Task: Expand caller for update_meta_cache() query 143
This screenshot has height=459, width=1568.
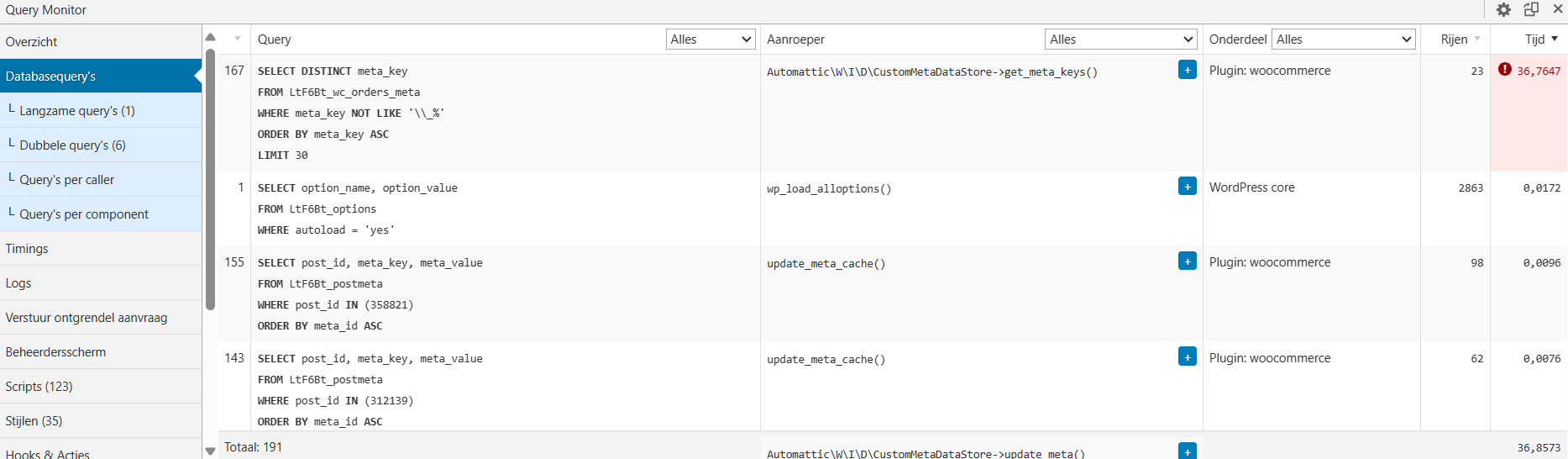Action: click(1187, 357)
